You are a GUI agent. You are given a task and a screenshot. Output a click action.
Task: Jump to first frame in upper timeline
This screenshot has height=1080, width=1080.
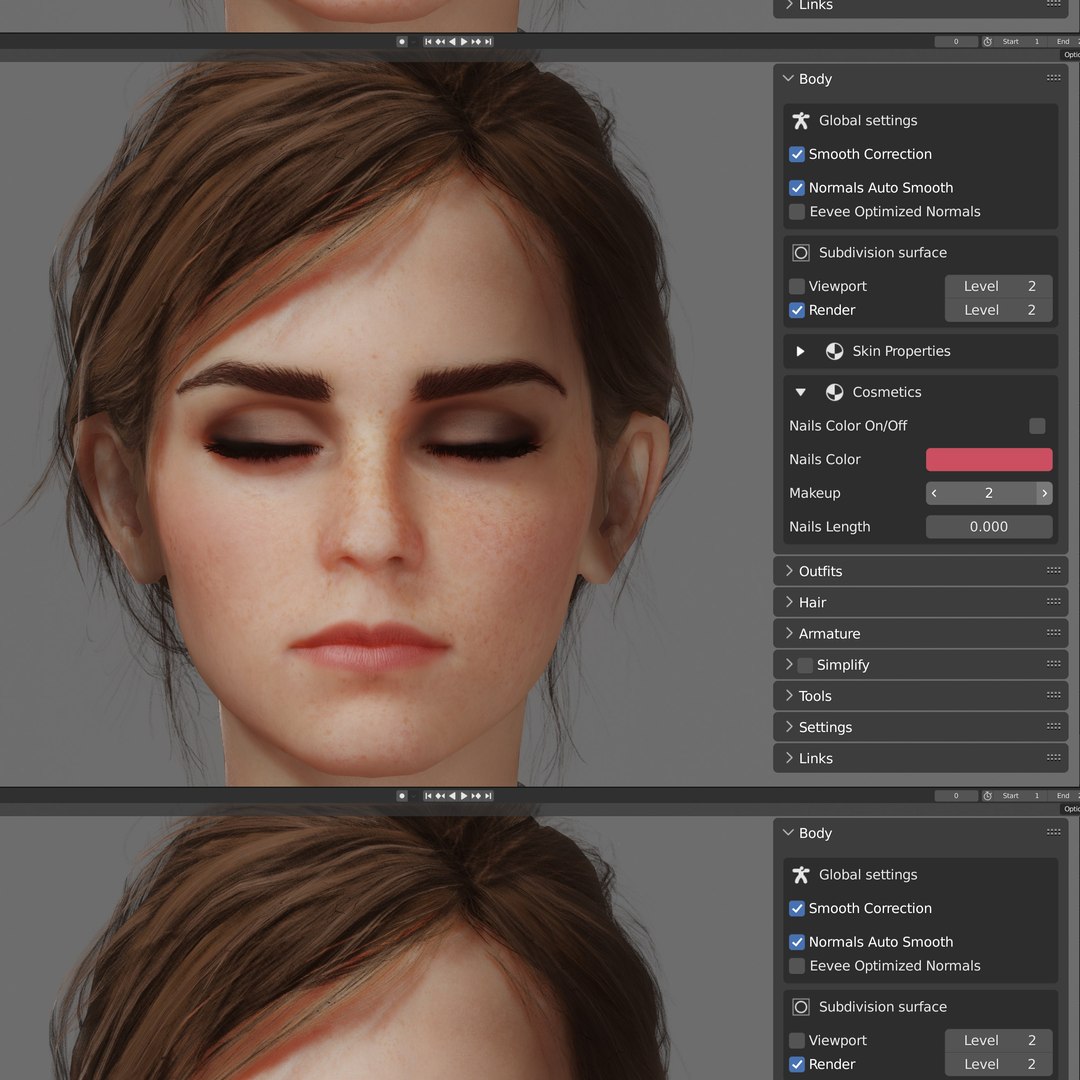(428, 42)
